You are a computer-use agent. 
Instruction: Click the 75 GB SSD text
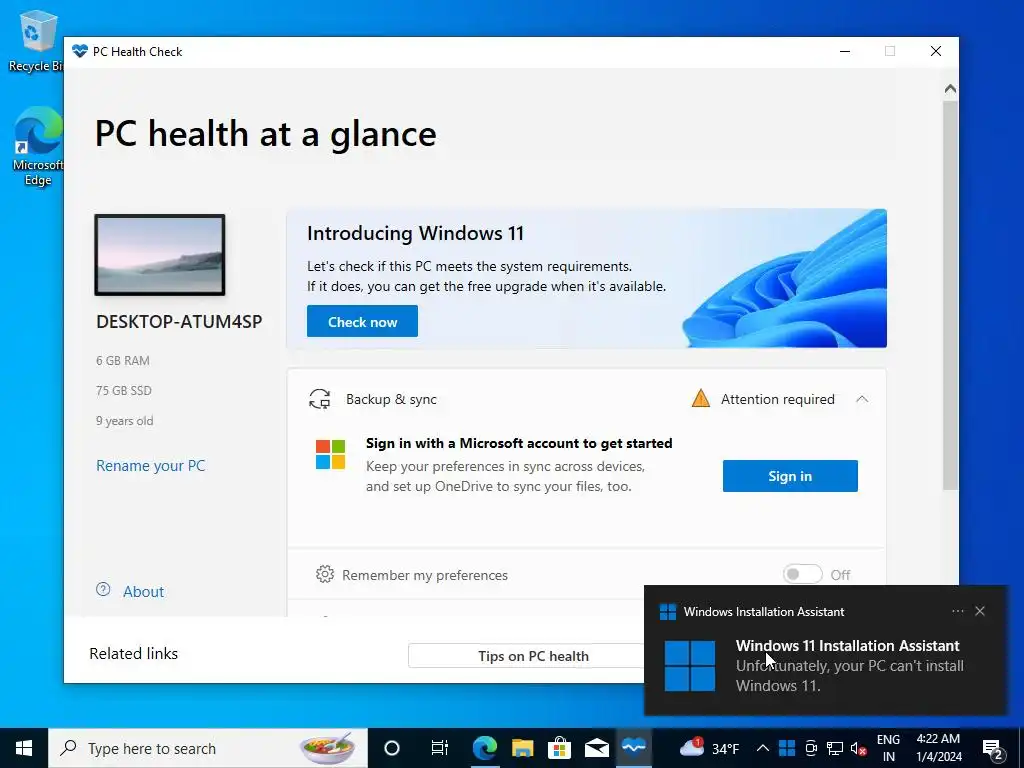[x=123, y=391]
